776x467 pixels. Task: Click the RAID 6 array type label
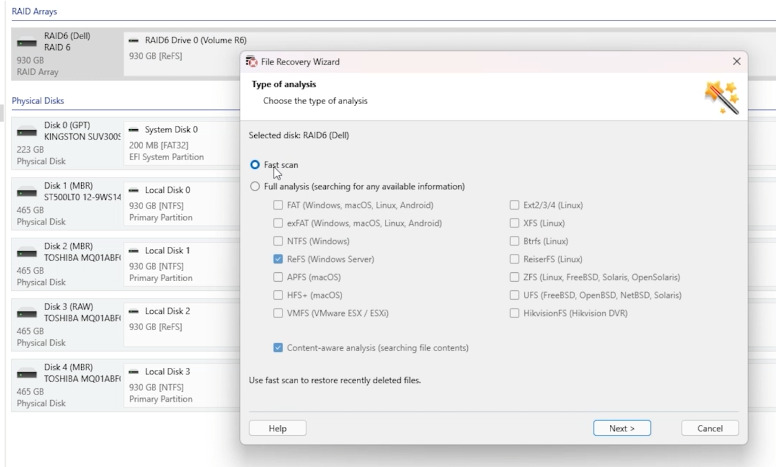[x=57, y=47]
